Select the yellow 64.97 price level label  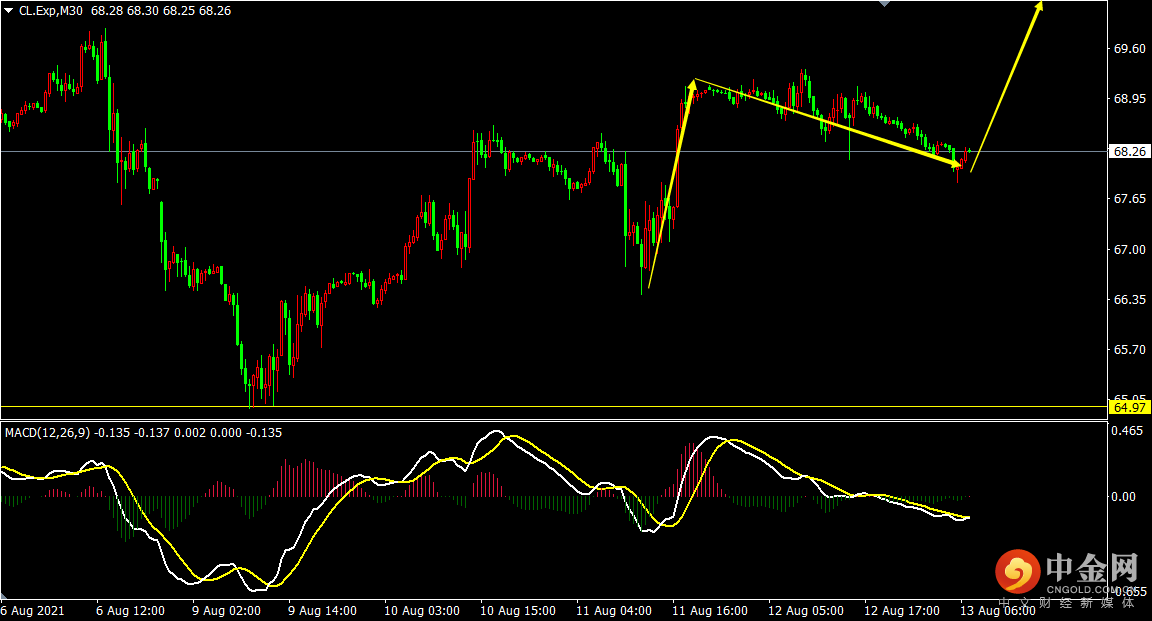1129,407
